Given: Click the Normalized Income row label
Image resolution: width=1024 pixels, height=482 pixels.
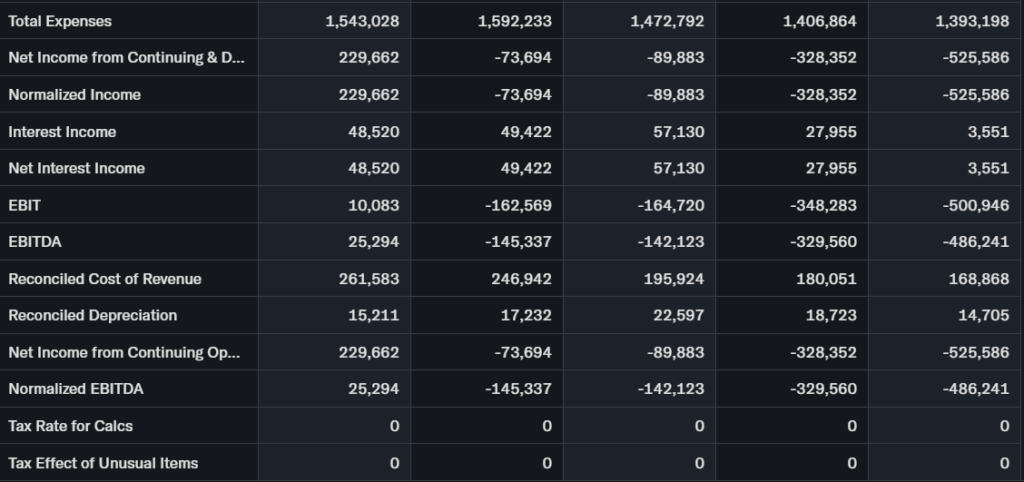Looking at the screenshot, I should [74, 95].
